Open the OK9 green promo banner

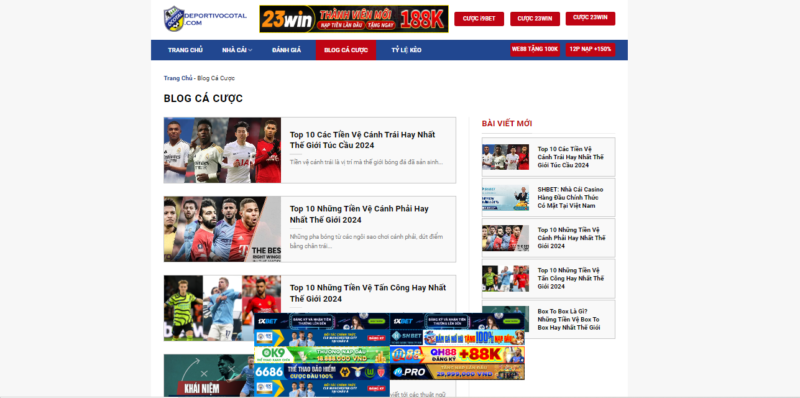[x=322, y=355]
